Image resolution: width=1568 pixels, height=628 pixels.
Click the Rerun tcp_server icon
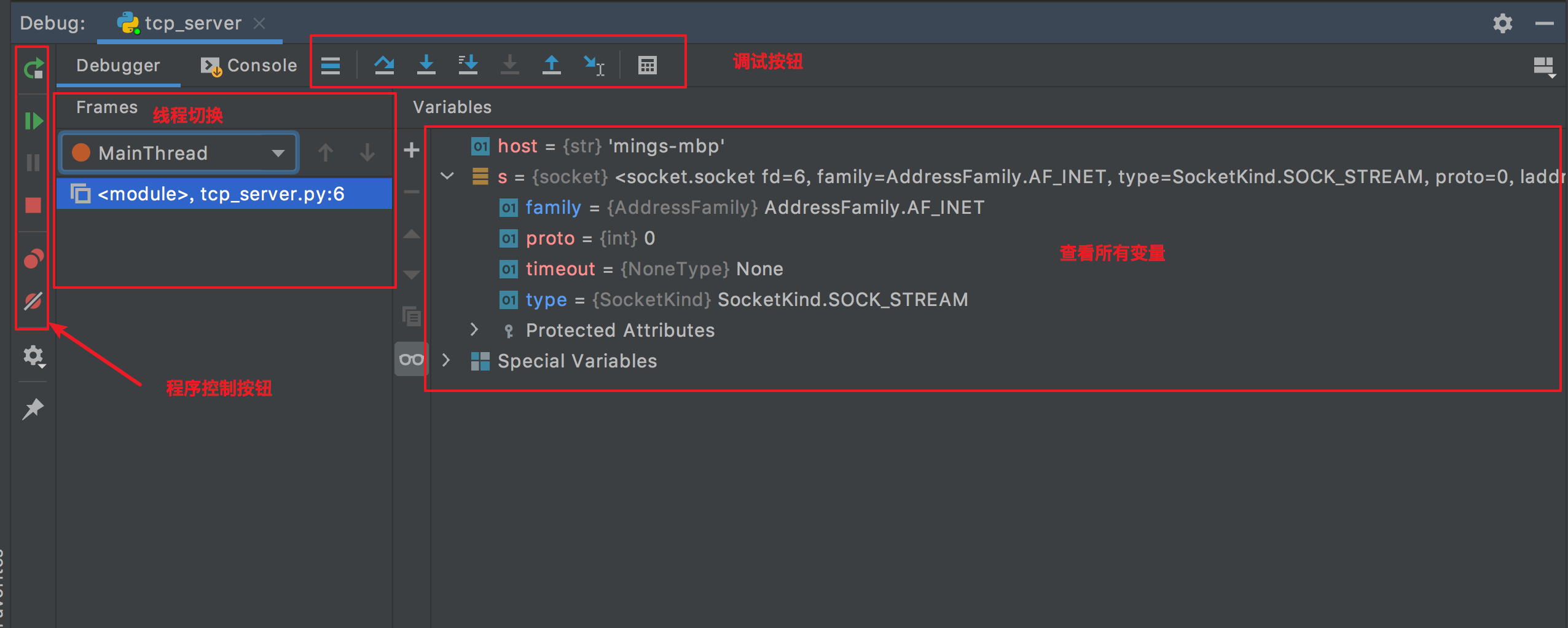pos(33,68)
